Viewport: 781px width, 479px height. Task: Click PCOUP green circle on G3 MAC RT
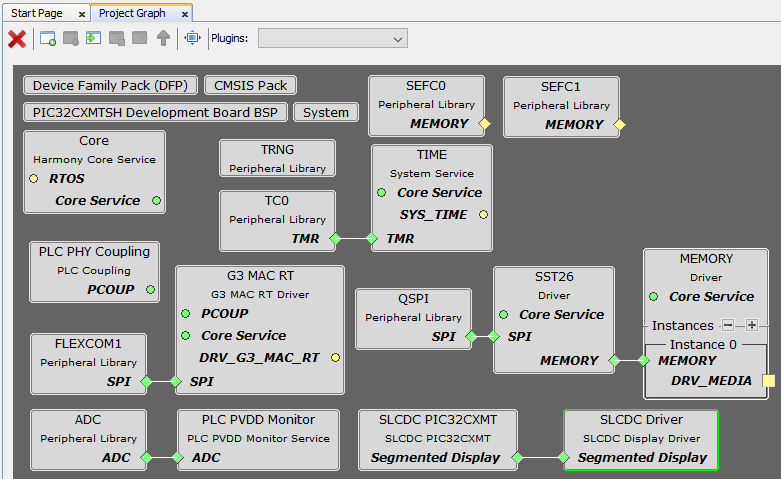pyautogui.click(x=186, y=313)
